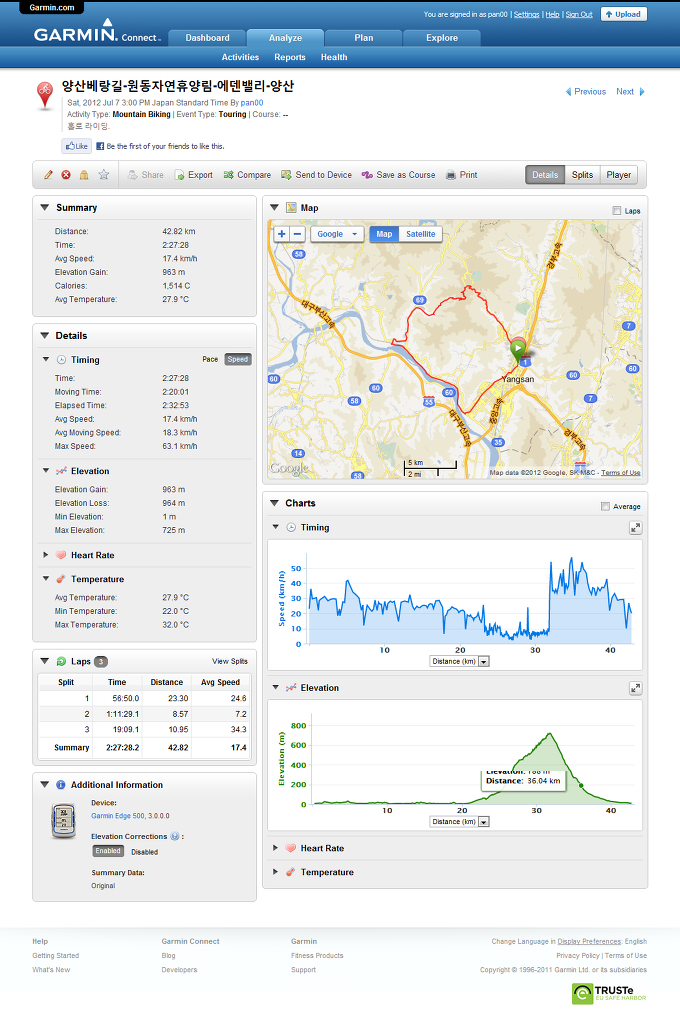Collapse the Details panel
Viewport: 680px width, 1024px height.
(x=44, y=336)
